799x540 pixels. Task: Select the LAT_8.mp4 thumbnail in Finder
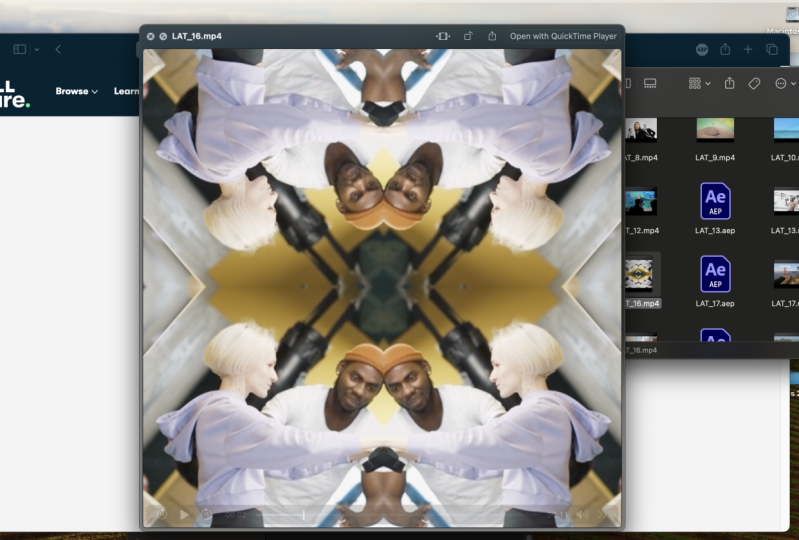pyautogui.click(x=641, y=130)
